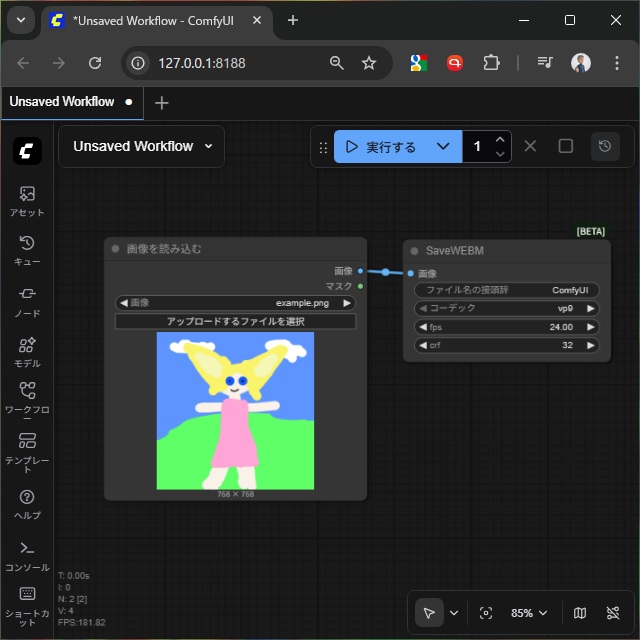Toggle the minimap icon in bottom toolbar

(580, 613)
